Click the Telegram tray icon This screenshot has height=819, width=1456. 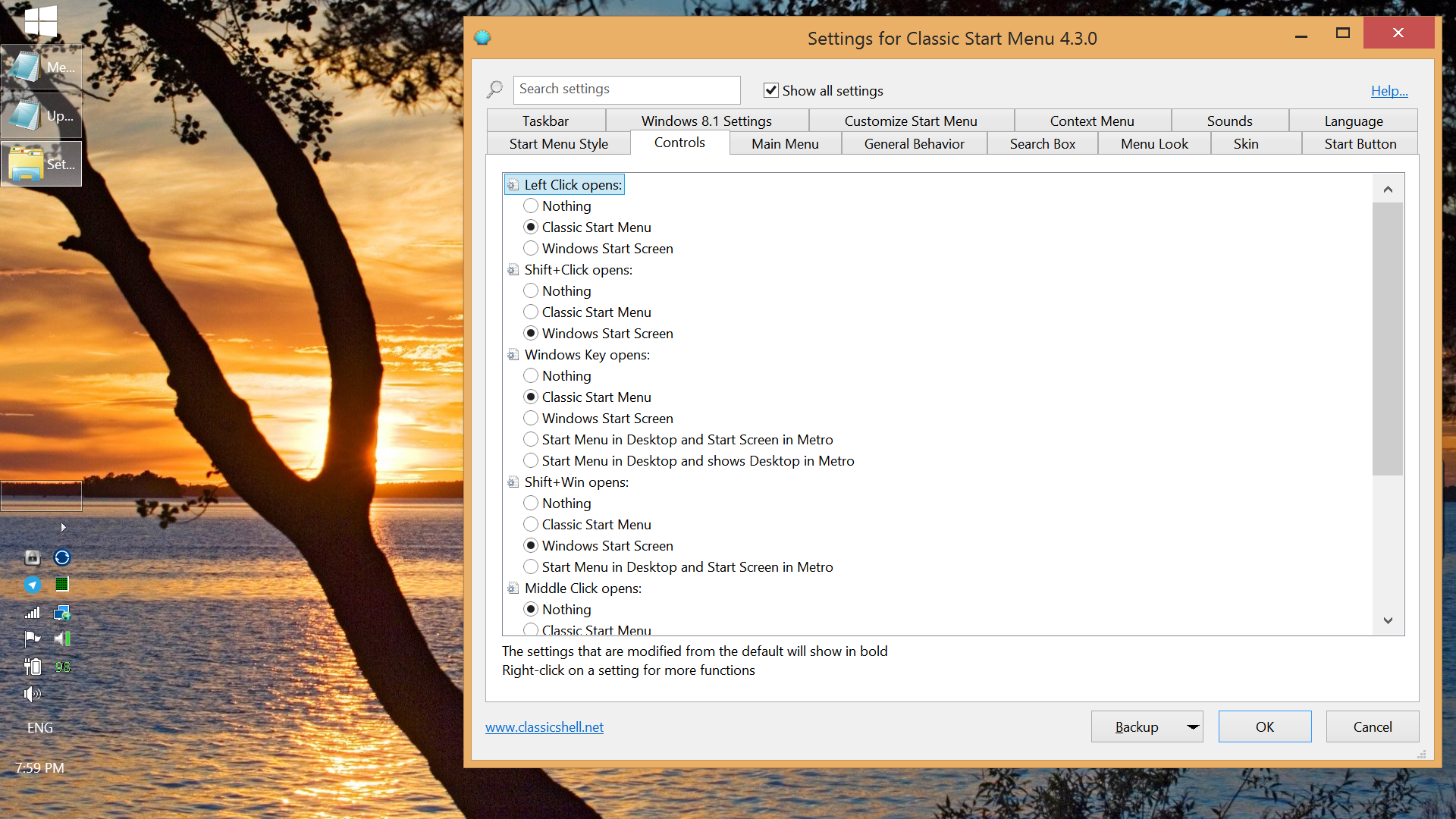[x=33, y=585]
